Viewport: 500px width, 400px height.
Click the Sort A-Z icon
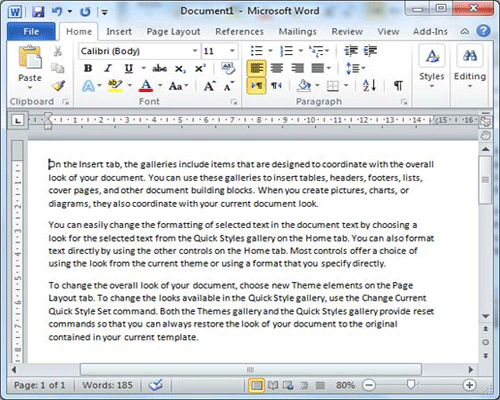[x=369, y=86]
